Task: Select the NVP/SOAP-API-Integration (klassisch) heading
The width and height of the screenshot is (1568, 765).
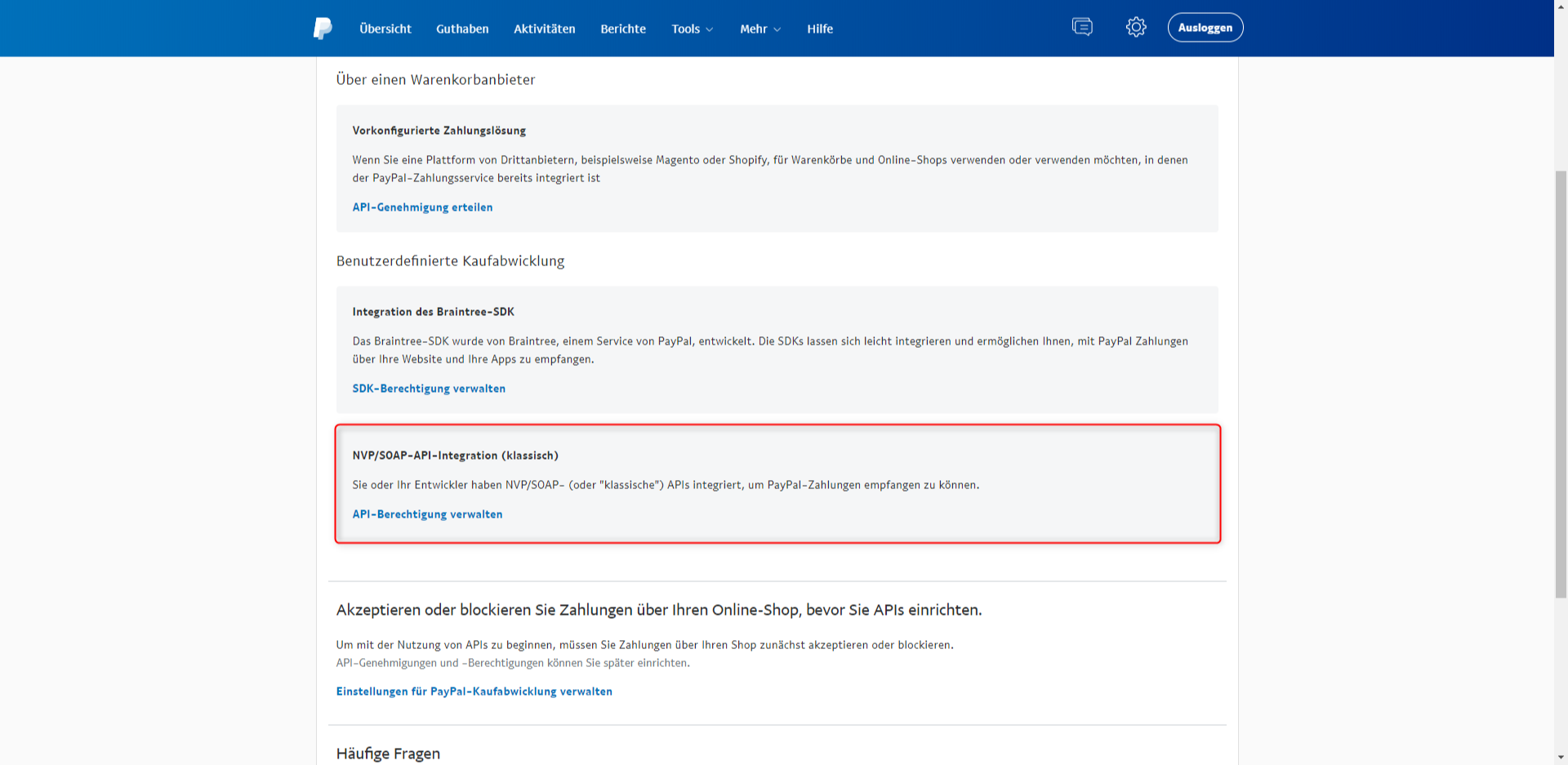Action: 455,456
